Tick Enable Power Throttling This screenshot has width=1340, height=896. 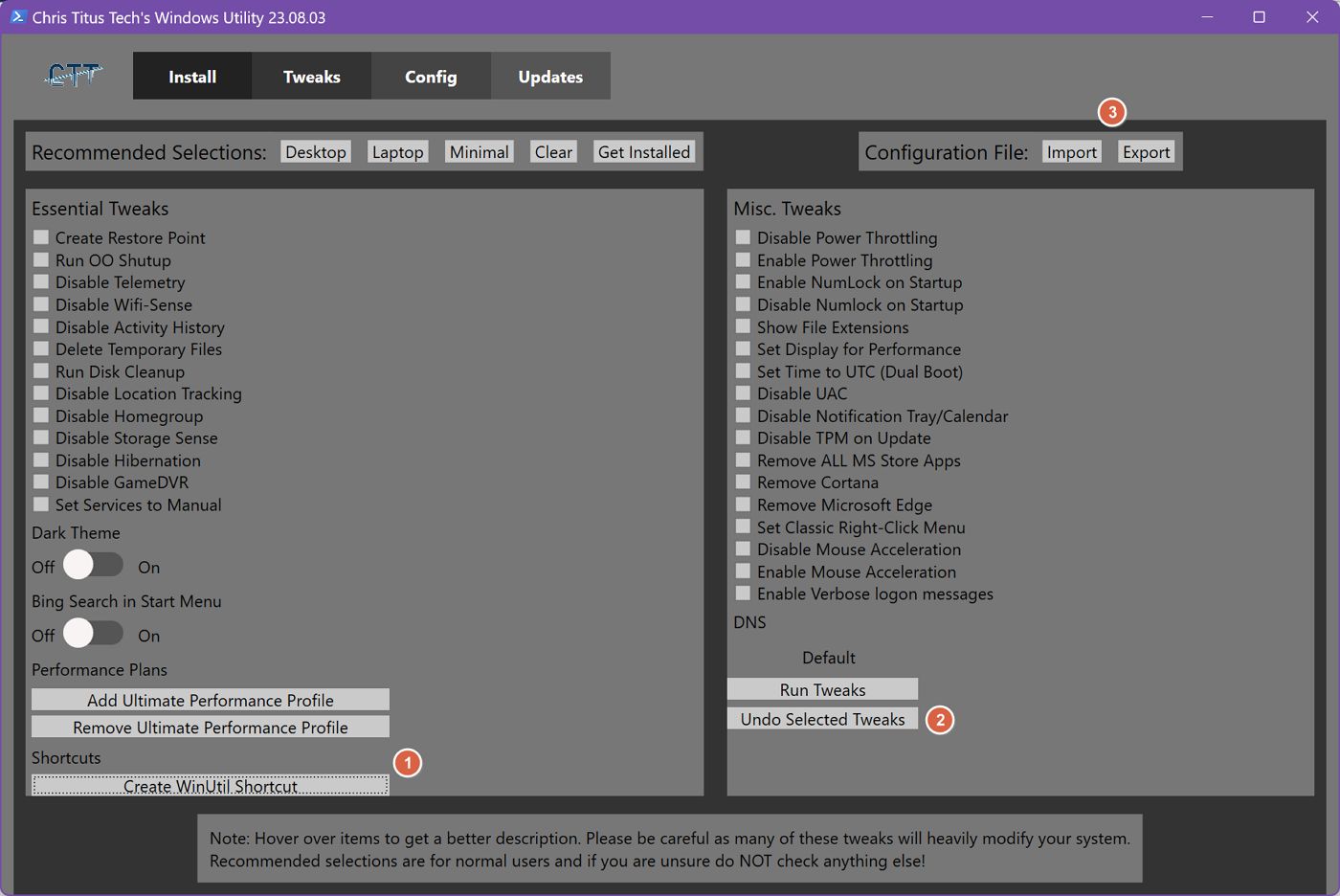[743, 259]
